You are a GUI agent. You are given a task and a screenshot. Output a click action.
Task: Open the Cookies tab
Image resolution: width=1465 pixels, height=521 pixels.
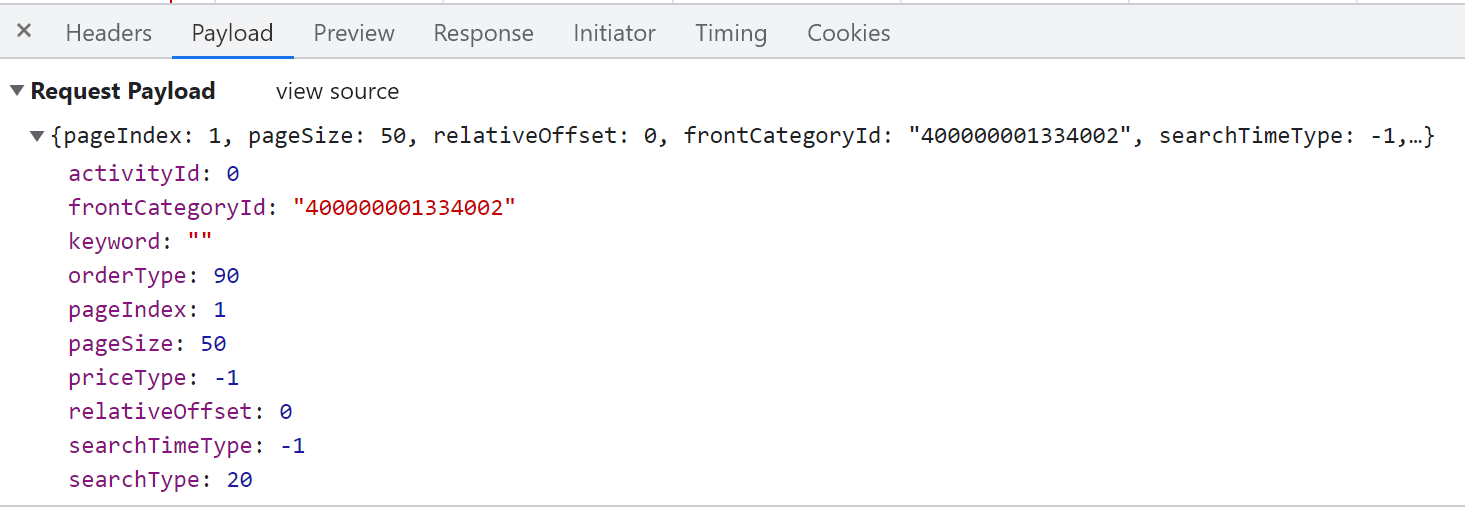(x=848, y=33)
